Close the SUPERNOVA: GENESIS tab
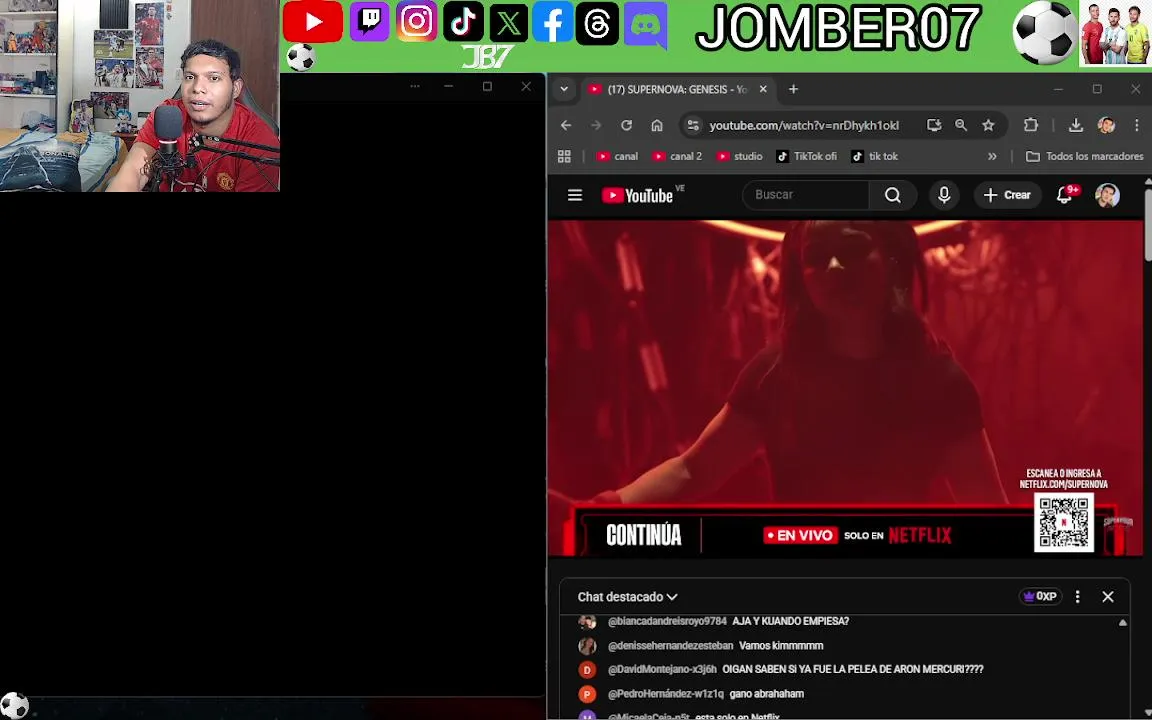This screenshot has width=1152, height=720. point(763,90)
